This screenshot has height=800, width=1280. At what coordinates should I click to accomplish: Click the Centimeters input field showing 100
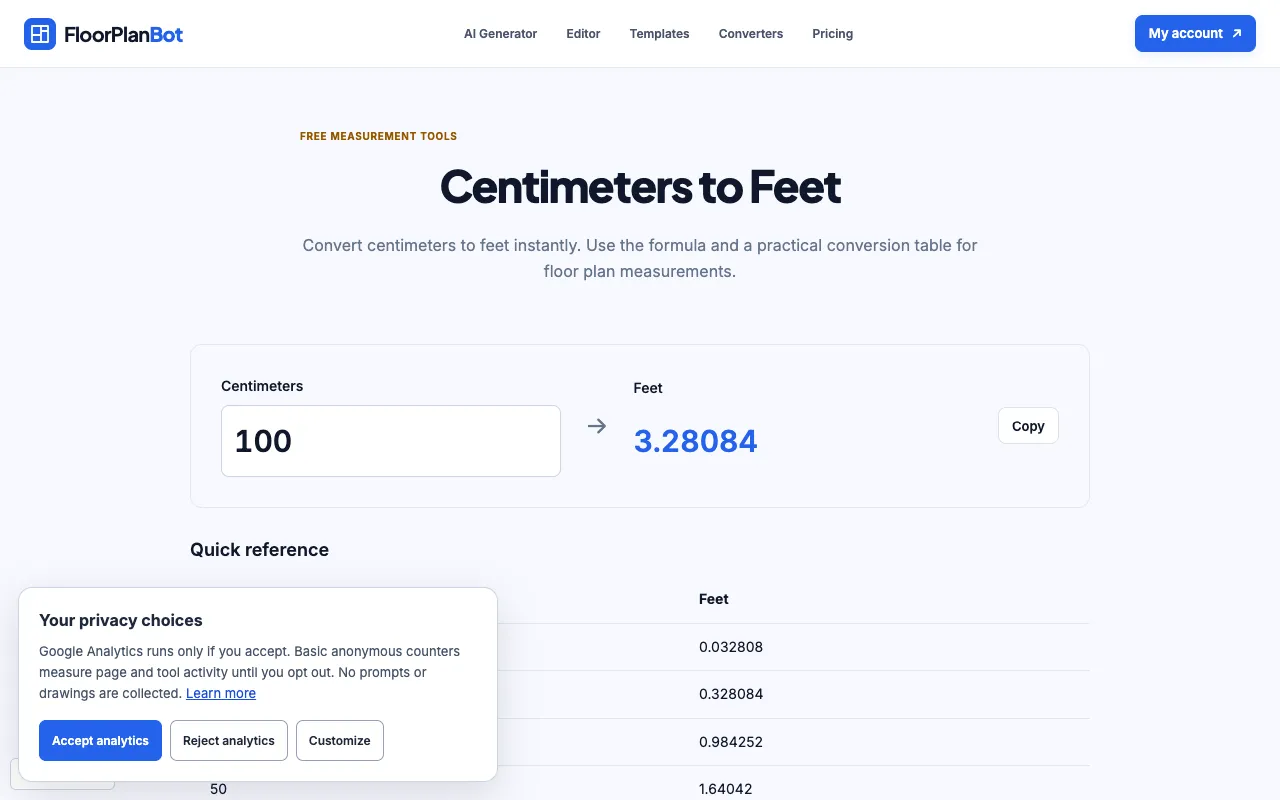(391, 441)
